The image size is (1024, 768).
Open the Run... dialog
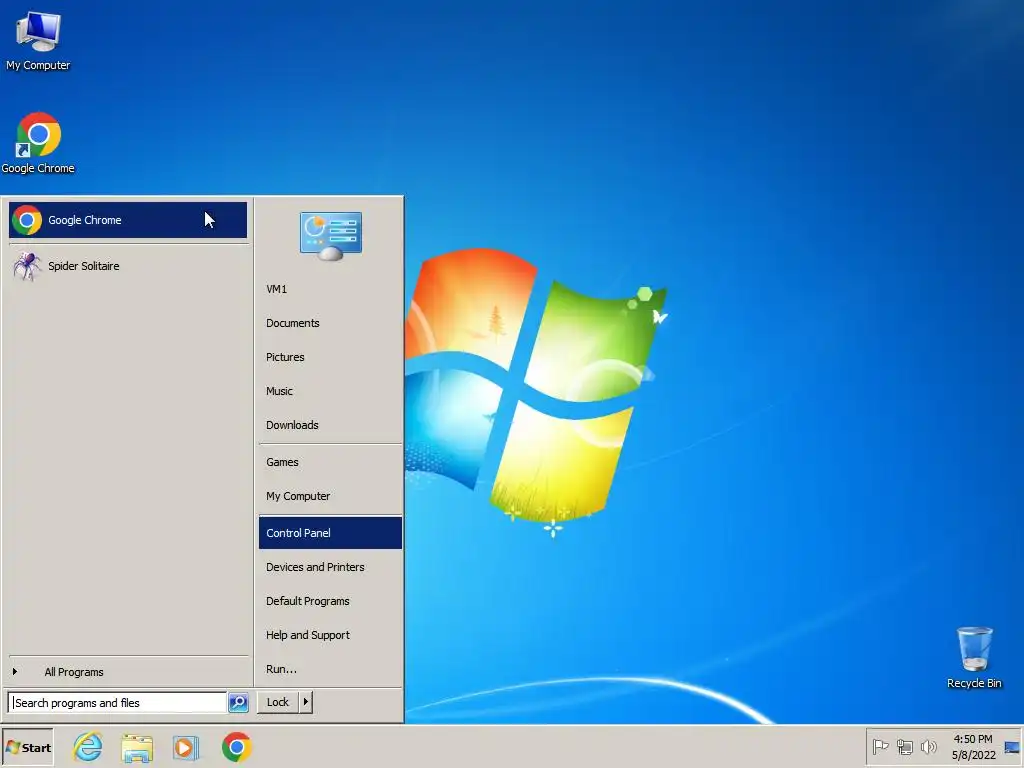tap(330, 669)
